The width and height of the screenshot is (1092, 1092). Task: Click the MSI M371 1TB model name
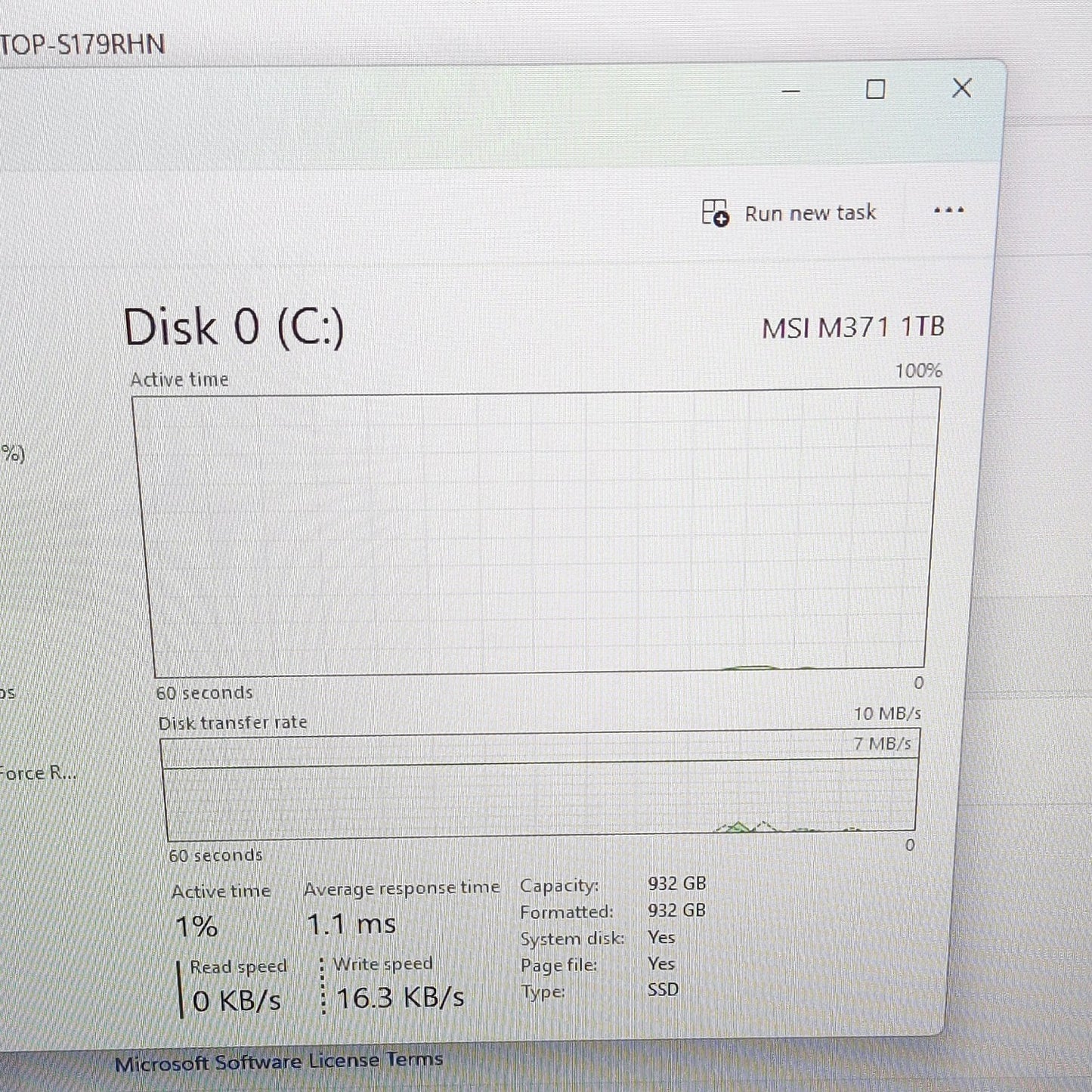[x=853, y=327]
